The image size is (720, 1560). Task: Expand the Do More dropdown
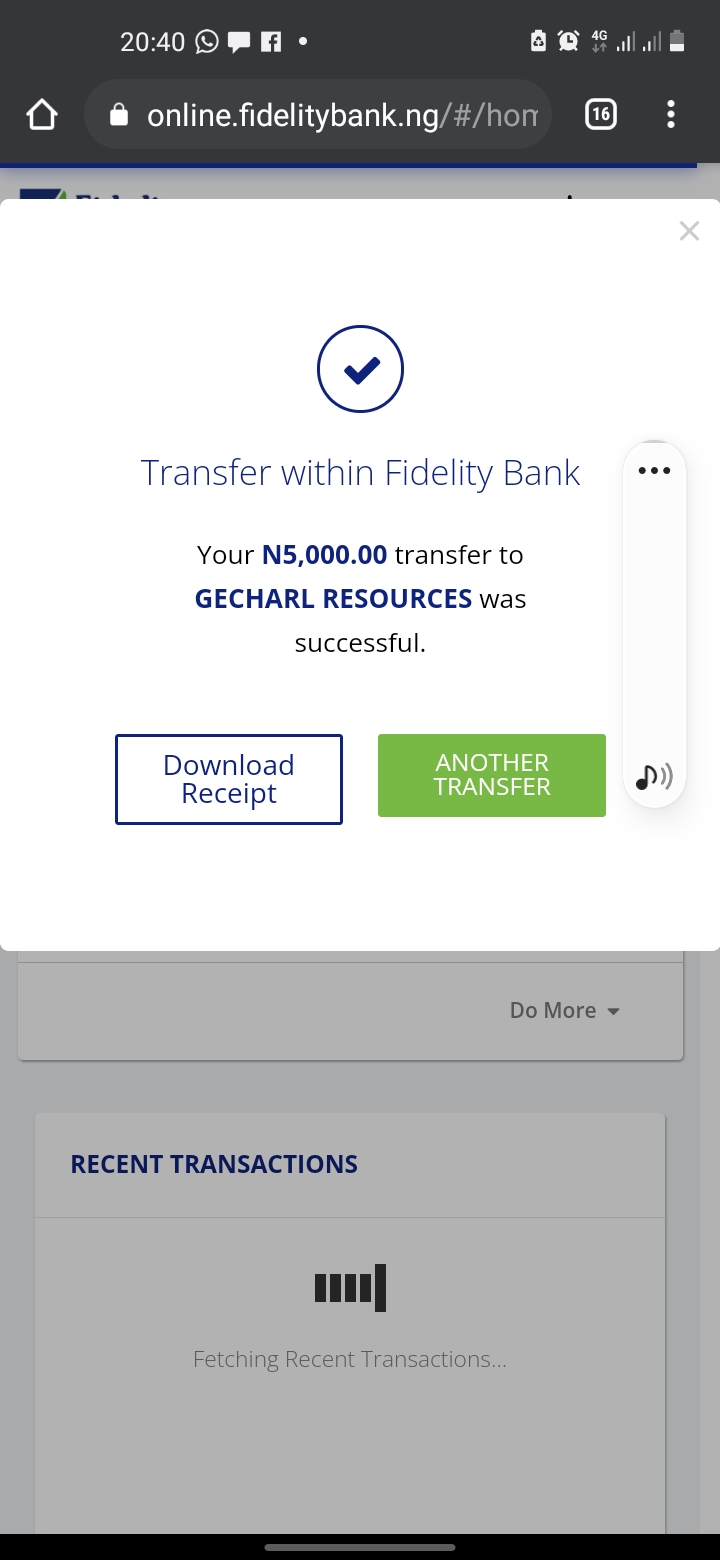coord(565,1010)
